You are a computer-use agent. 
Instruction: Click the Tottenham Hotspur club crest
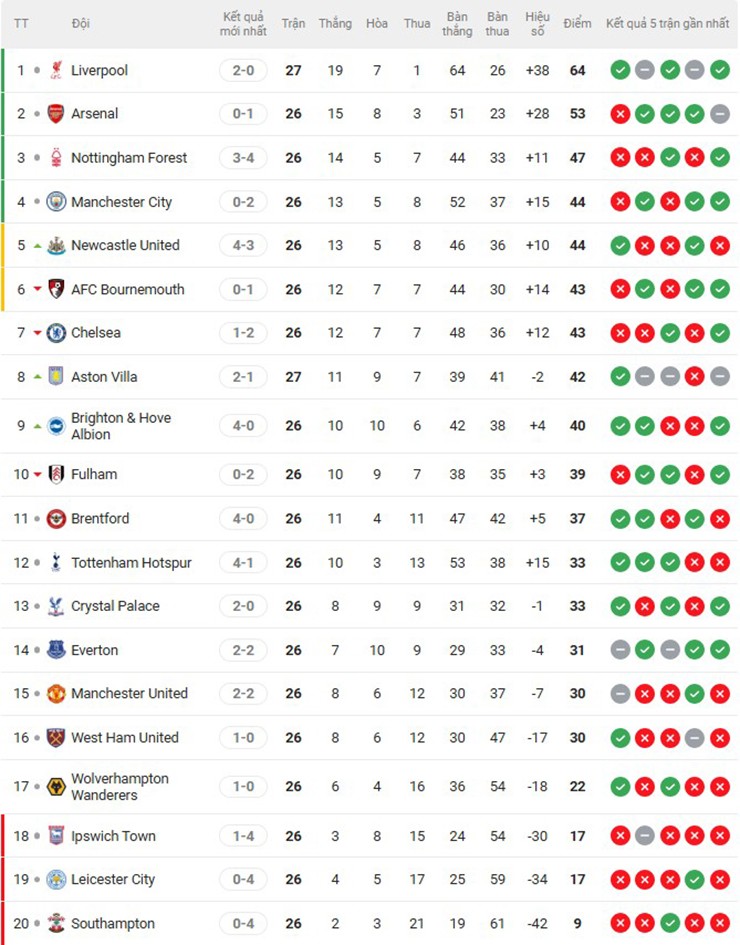(56, 563)
